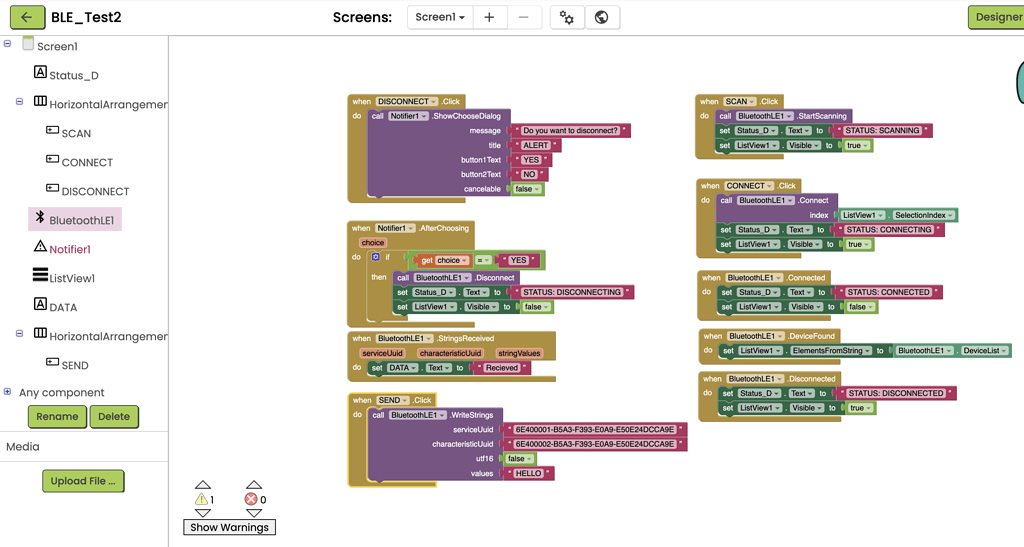This screenshot has width=1024, height=547.
Task: Collapse the Screen1 tree node
Action: click(x=8, y=44)
